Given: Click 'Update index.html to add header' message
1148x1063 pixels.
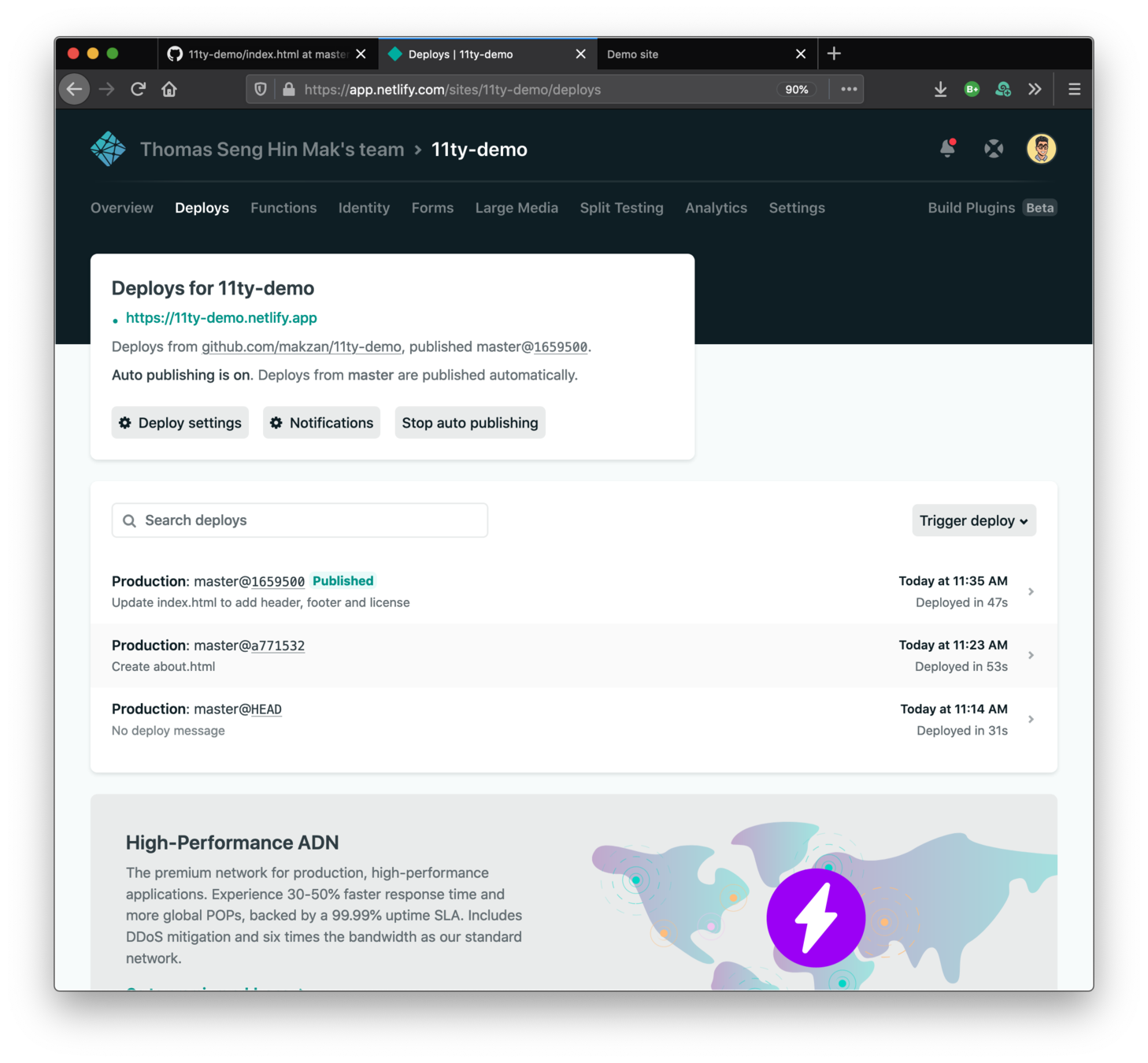Looking at the screenshot, I should coord(261,603).
